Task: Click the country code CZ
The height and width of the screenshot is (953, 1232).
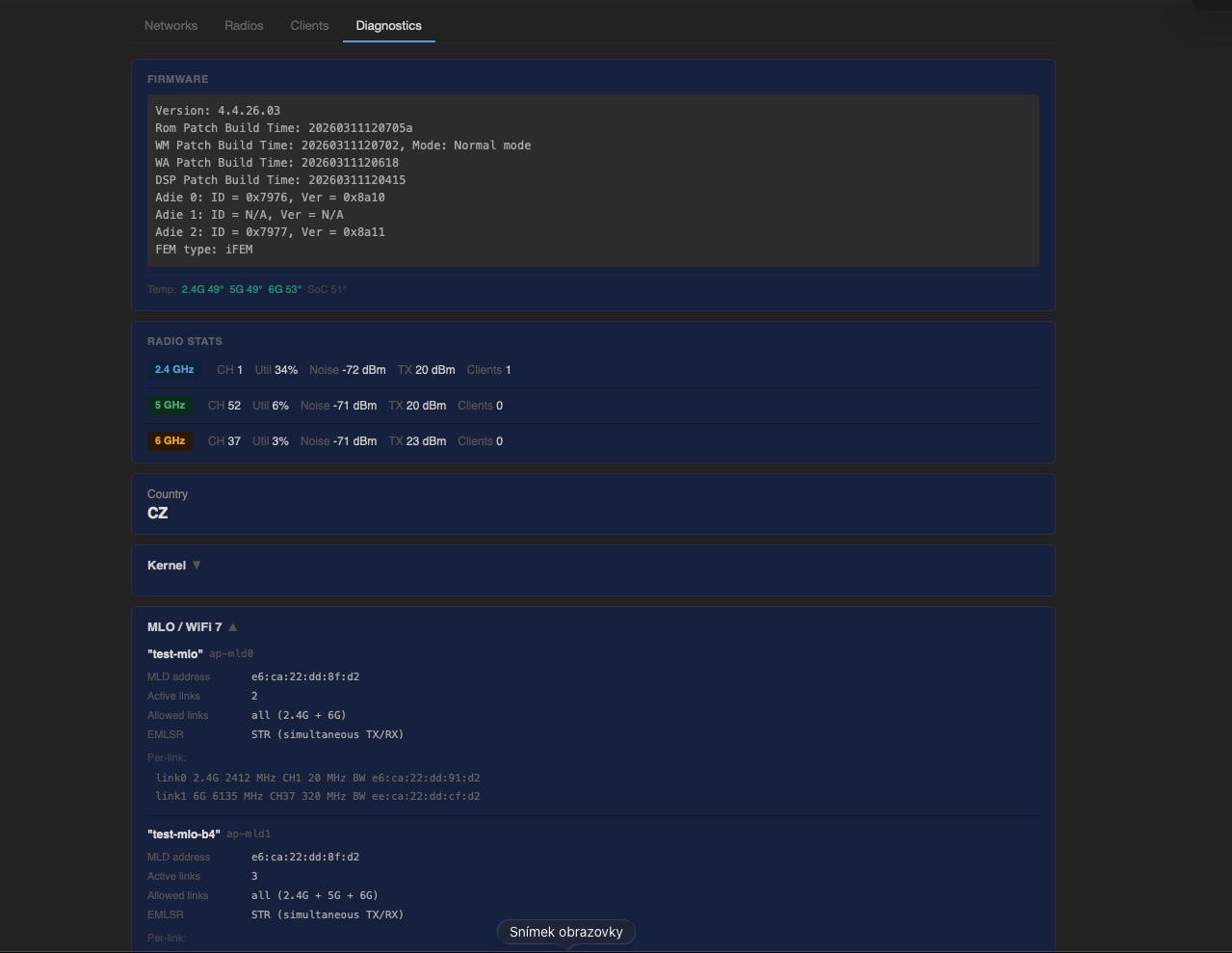Action: pos(158,514)
